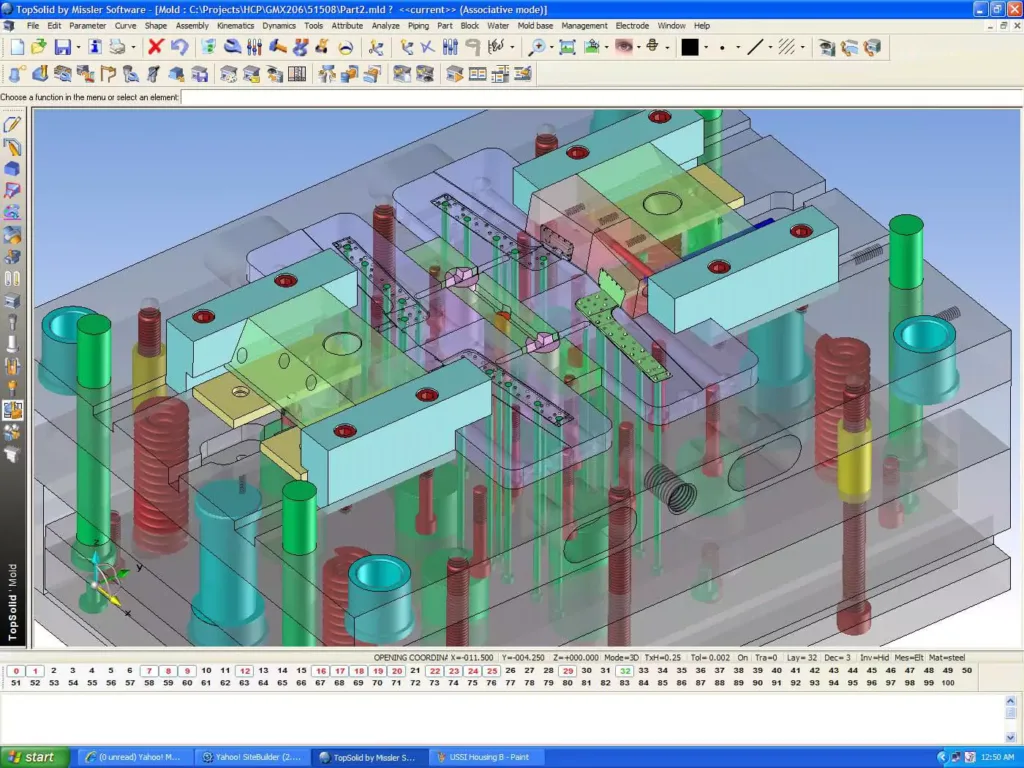Click the eye render mode icon
Image resolution: width=1024 pixels, height=768 pixels.
[x=626, y=47]
